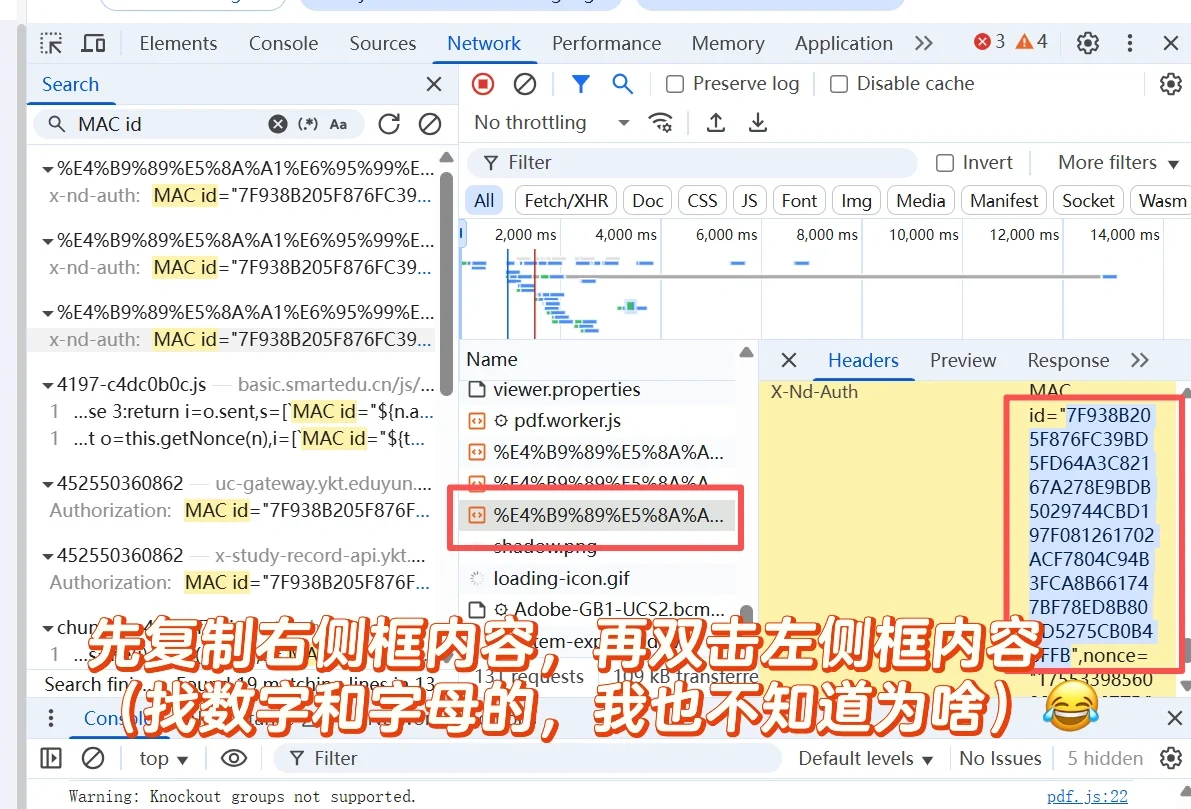Enable Disable cache checkbox

(839, 84)
